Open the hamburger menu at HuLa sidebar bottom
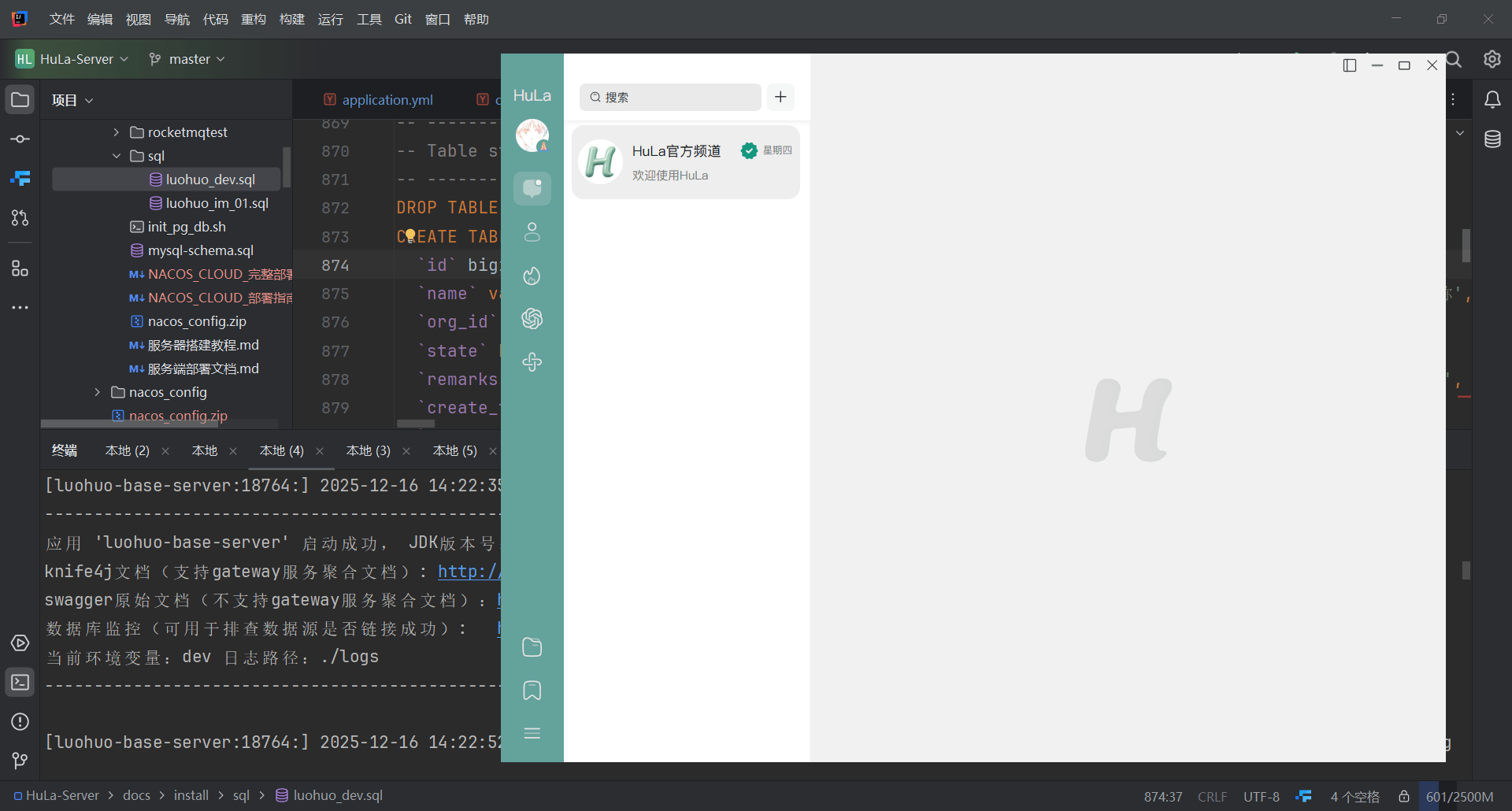 point(532,734)
